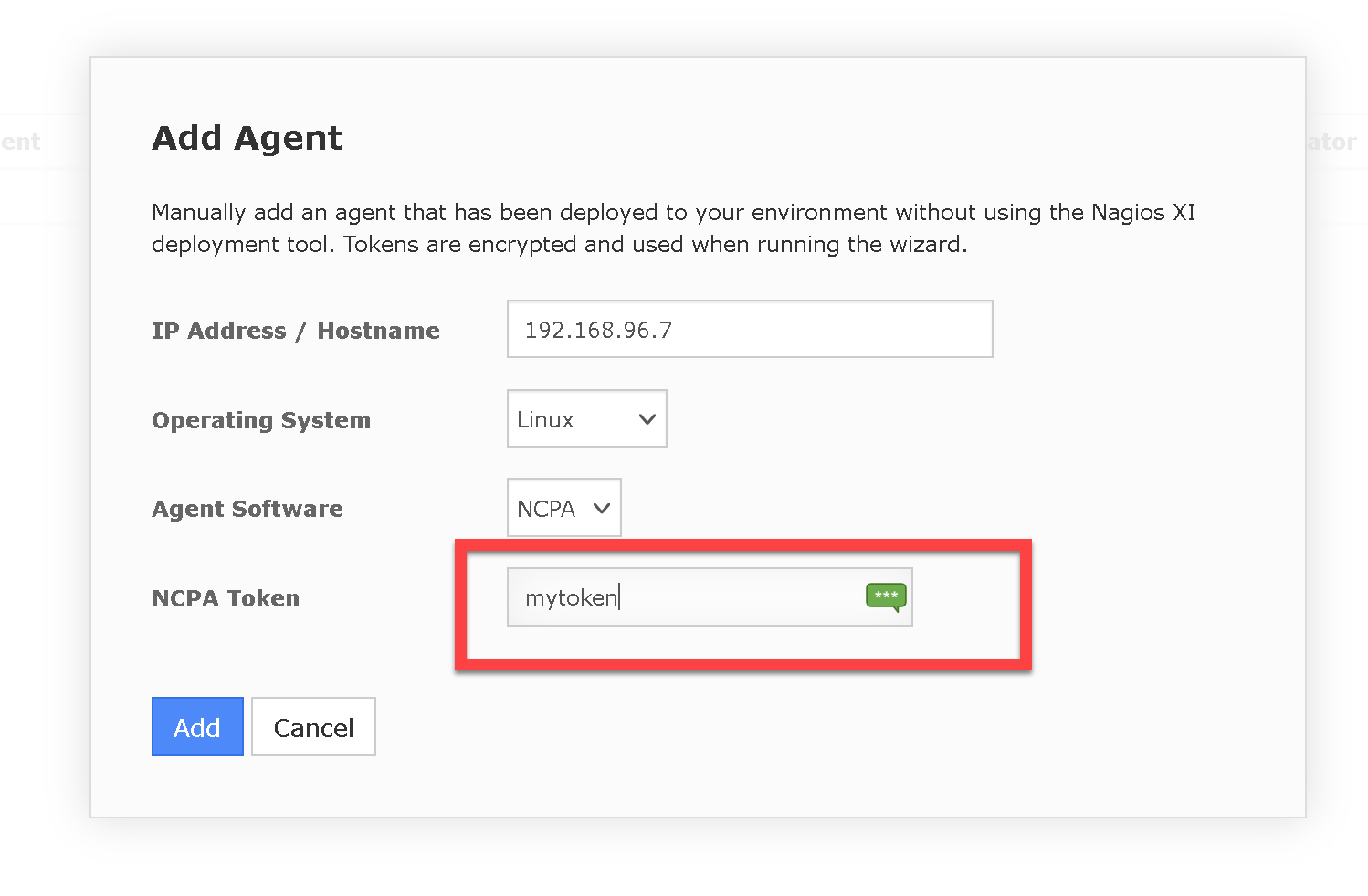This screenshot has height=896, width=1368.
Task: Click the Add button
Action: point(197,727)
